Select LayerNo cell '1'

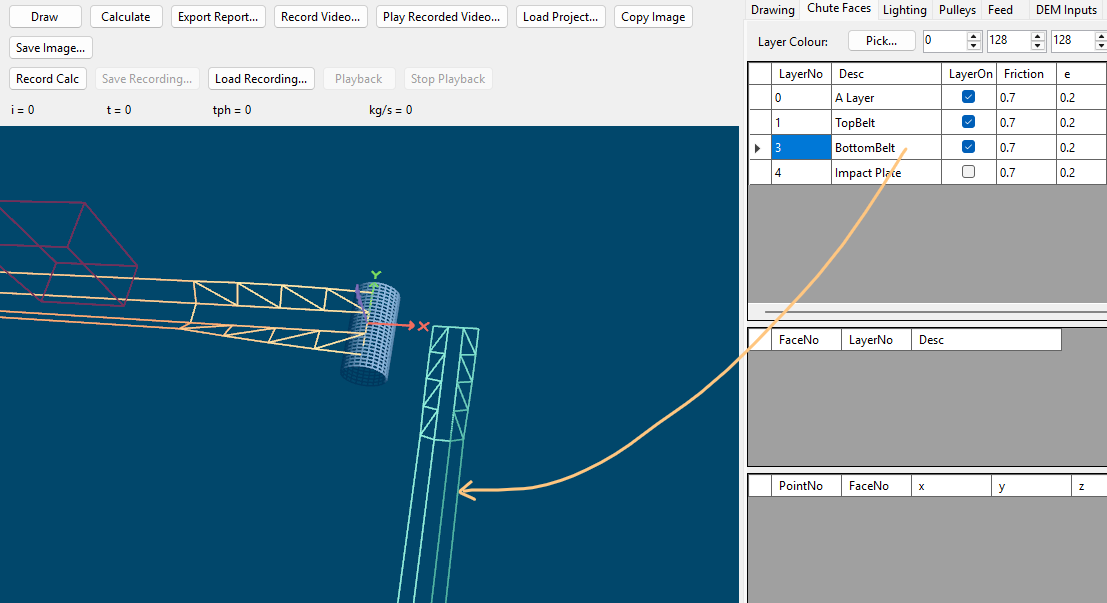click(x=801, y=122)
